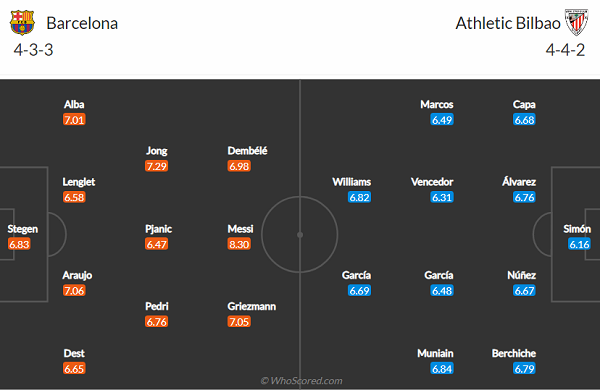Select Simón's 6.16 goalkeeper rating
Viewport: 600px width, 390px height.
click(579, 244)
